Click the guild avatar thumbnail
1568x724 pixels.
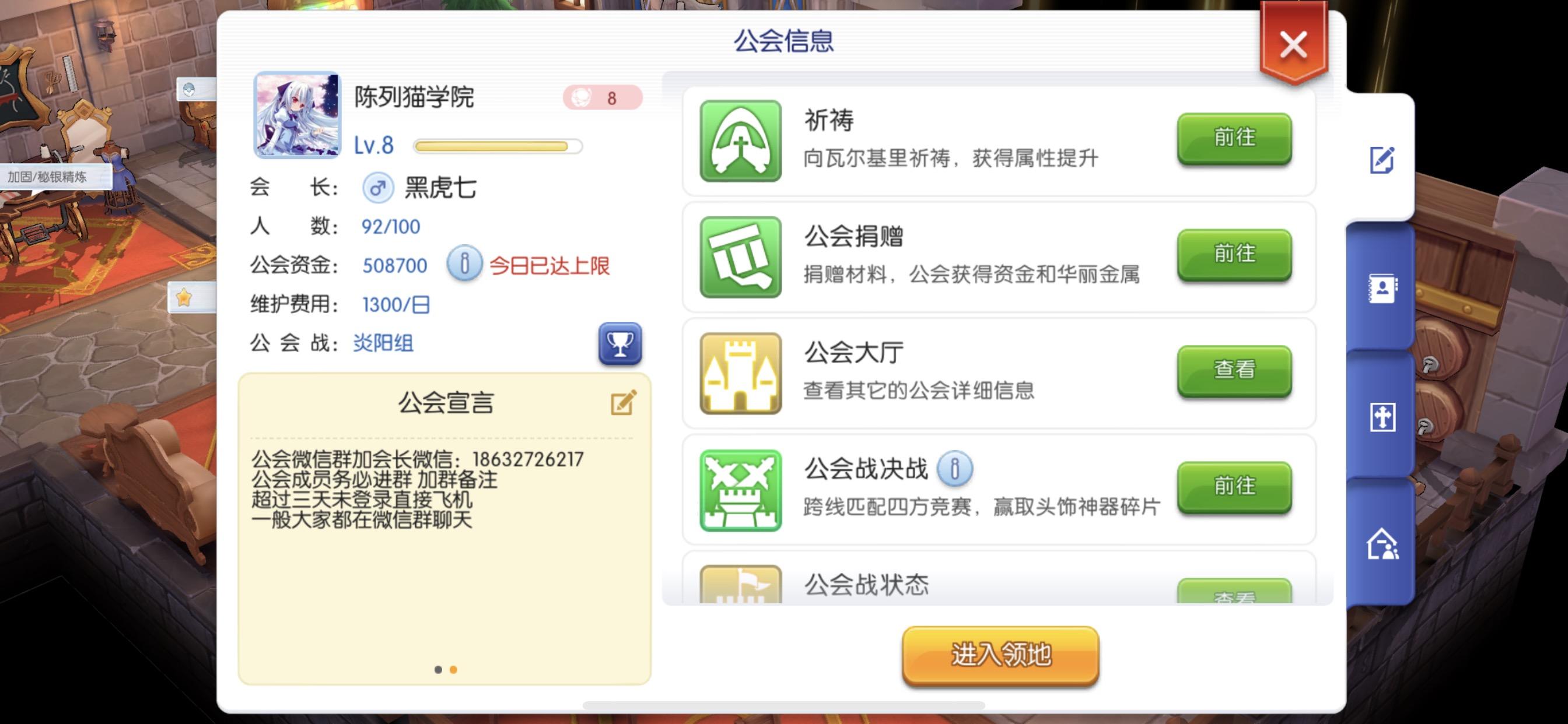click(297, 115)
